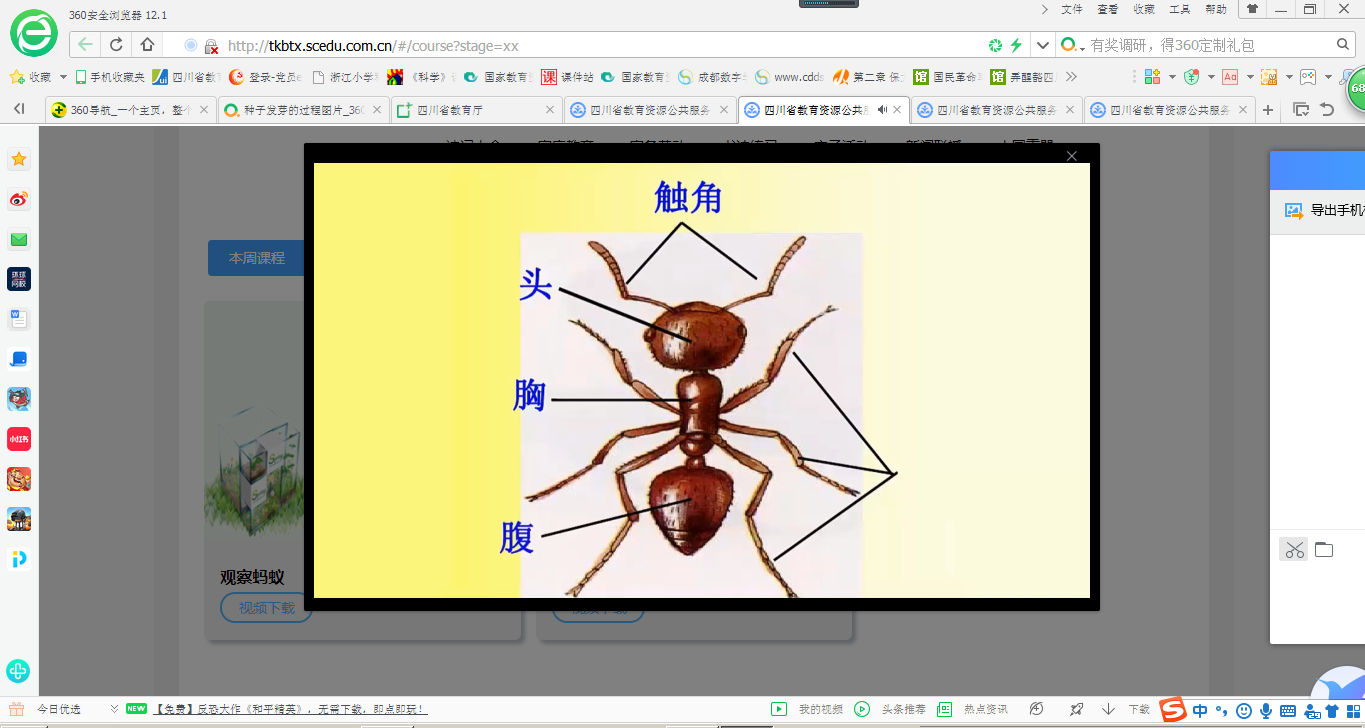Click the address bar URL field
The width and height of the screenshot is (1365, 728).
600,45
